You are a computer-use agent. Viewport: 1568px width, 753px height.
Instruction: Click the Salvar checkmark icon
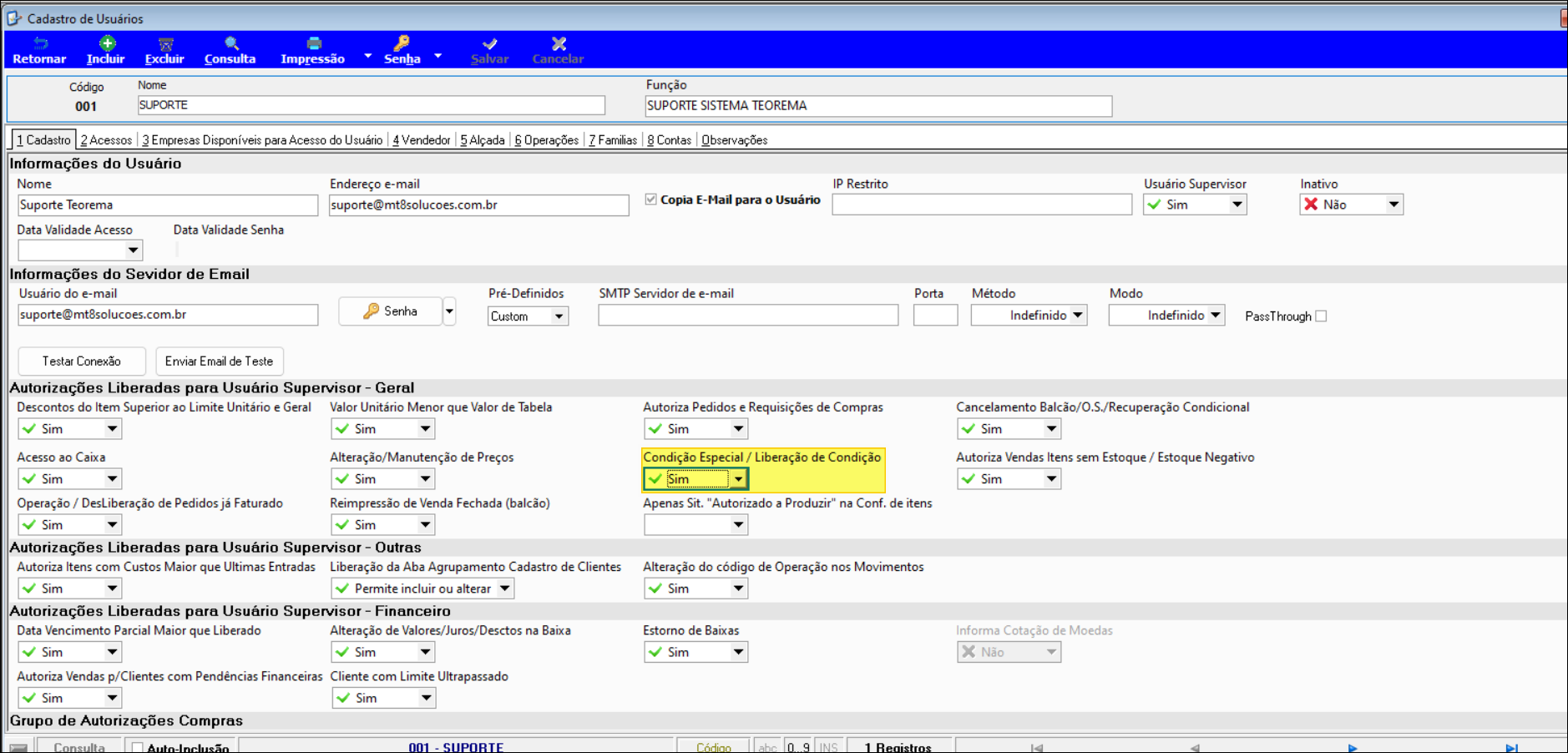pos(490,43)
